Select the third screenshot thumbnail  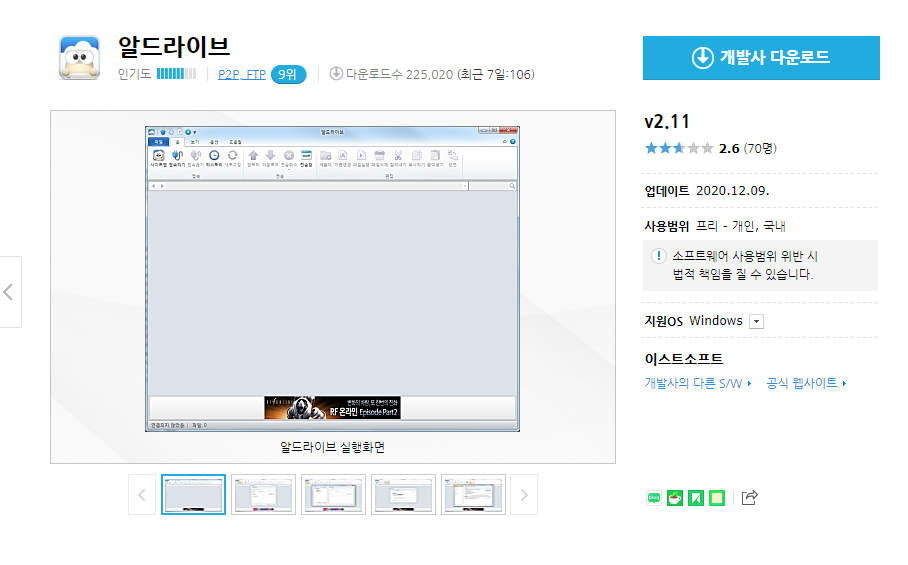334,495
